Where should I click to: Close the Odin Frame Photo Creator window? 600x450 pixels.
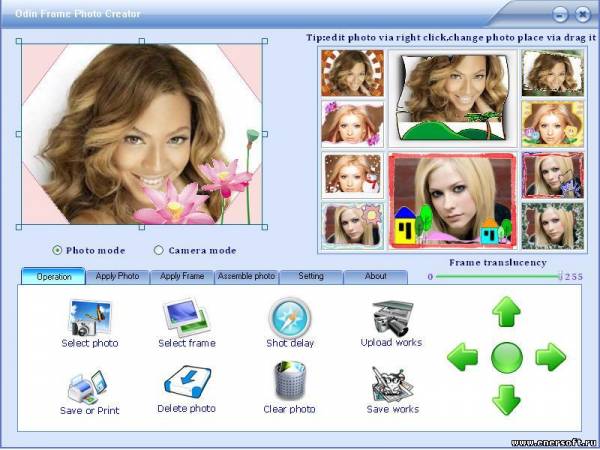coord(583,15)
